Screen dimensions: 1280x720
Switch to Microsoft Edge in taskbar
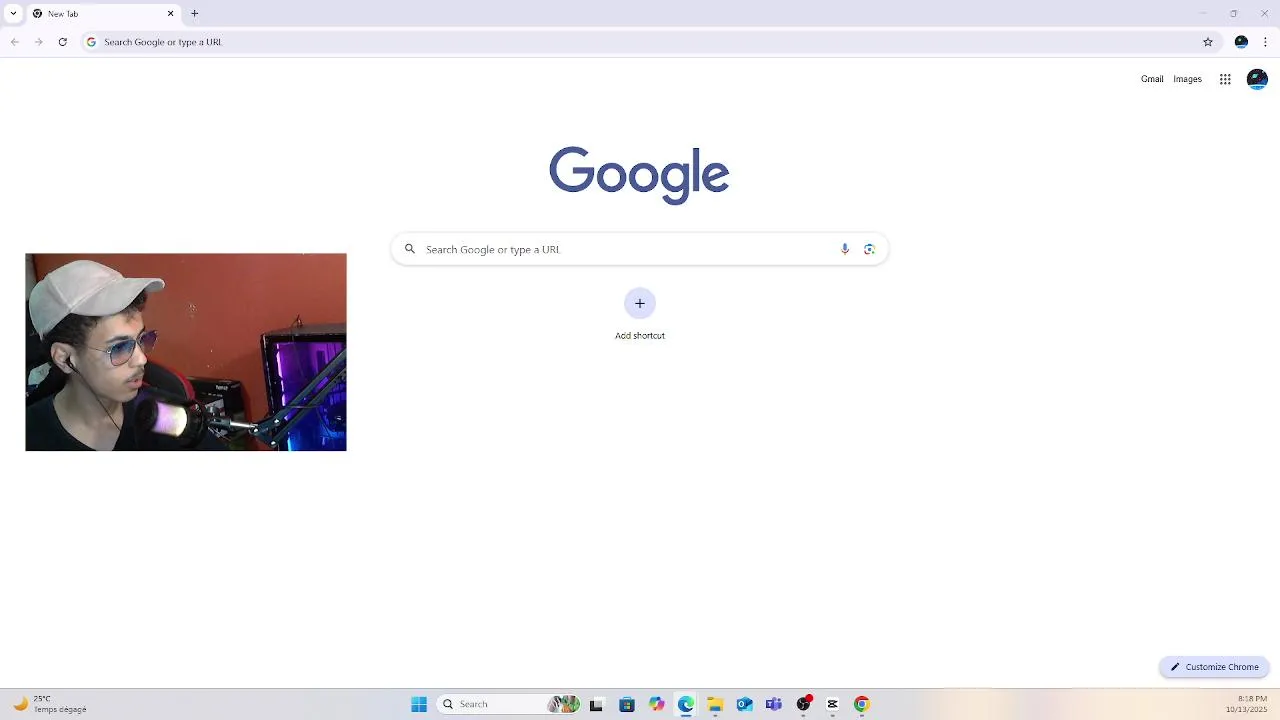(686, 704)
